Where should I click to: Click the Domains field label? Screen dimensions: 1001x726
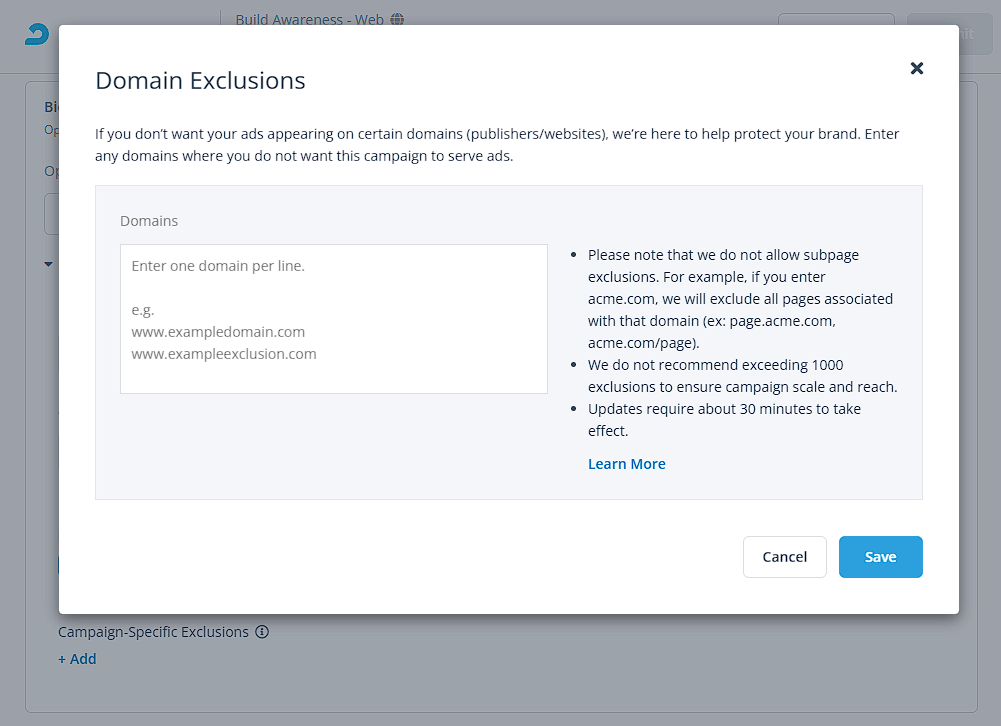(149, 221)
